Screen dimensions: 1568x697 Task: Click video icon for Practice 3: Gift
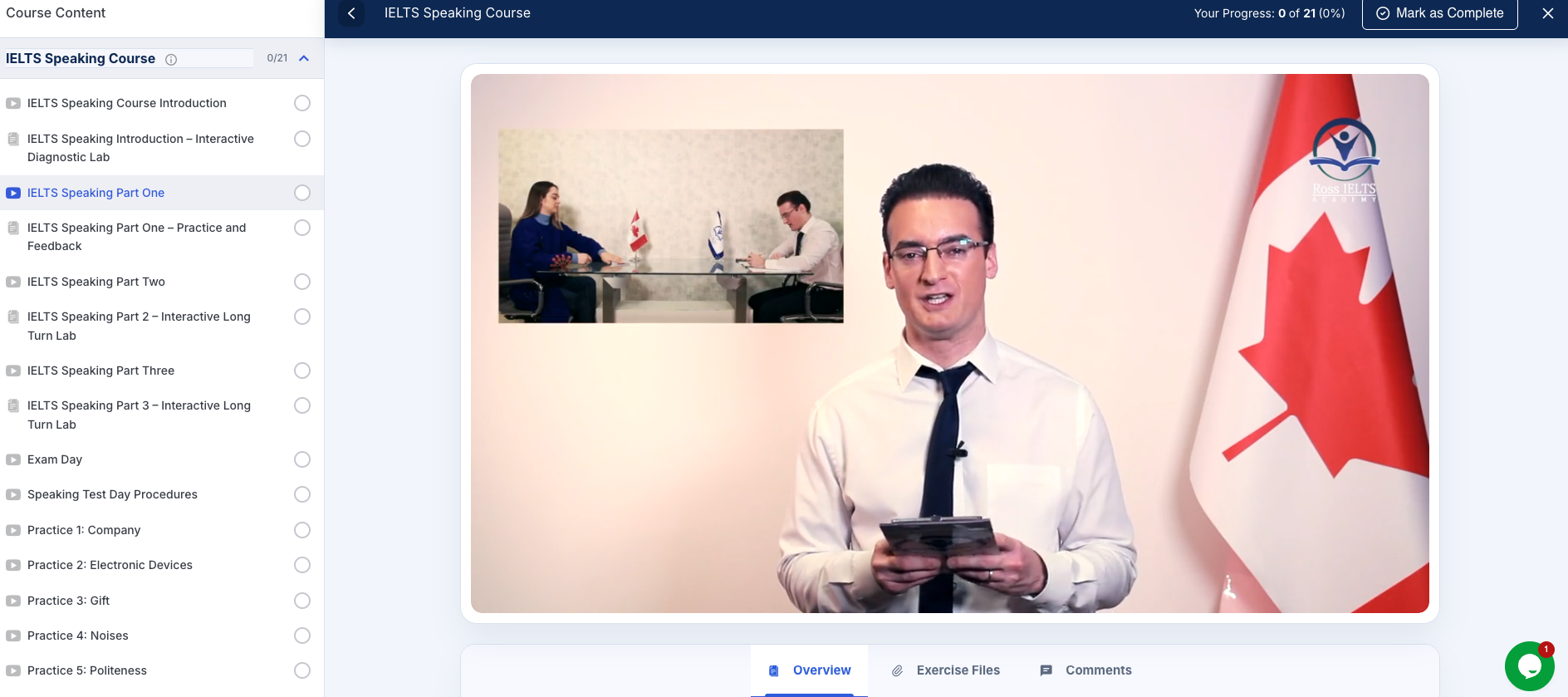tap(13, 601)
